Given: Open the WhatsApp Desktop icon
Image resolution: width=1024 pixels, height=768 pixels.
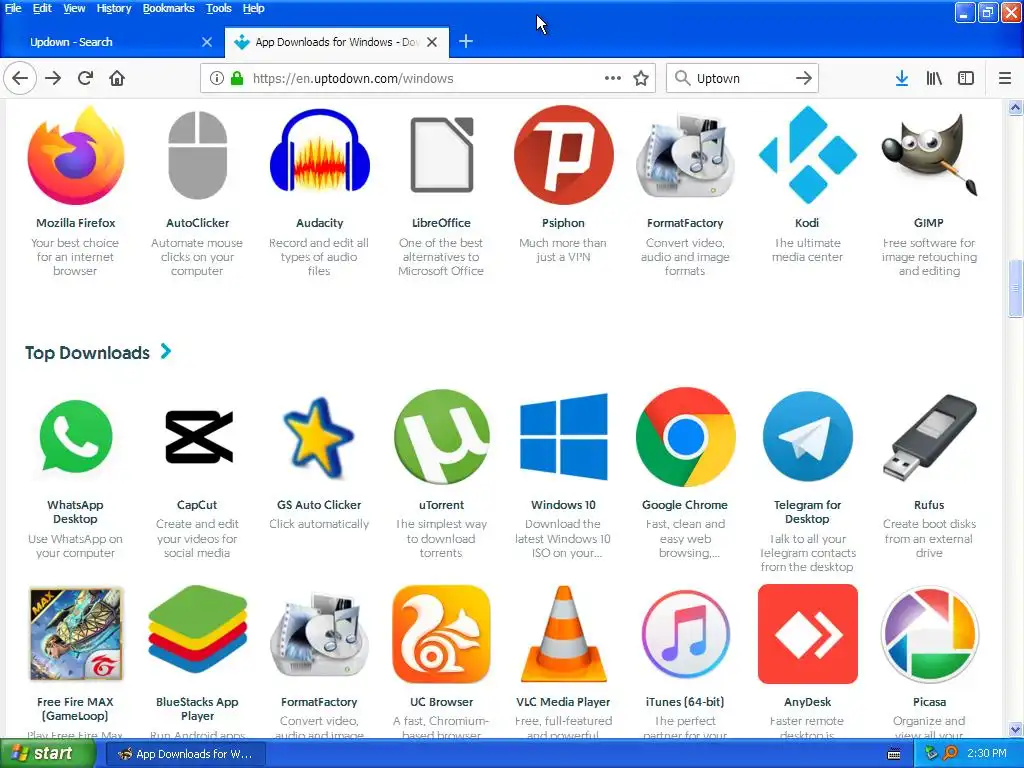Looking at the screenshot, I should (76, 436).
